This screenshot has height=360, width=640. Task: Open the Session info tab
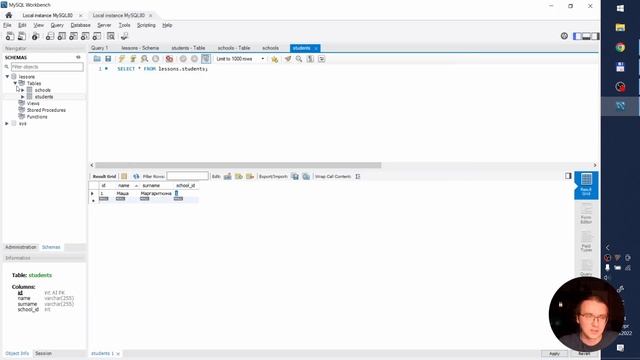(x=43, y=353)
